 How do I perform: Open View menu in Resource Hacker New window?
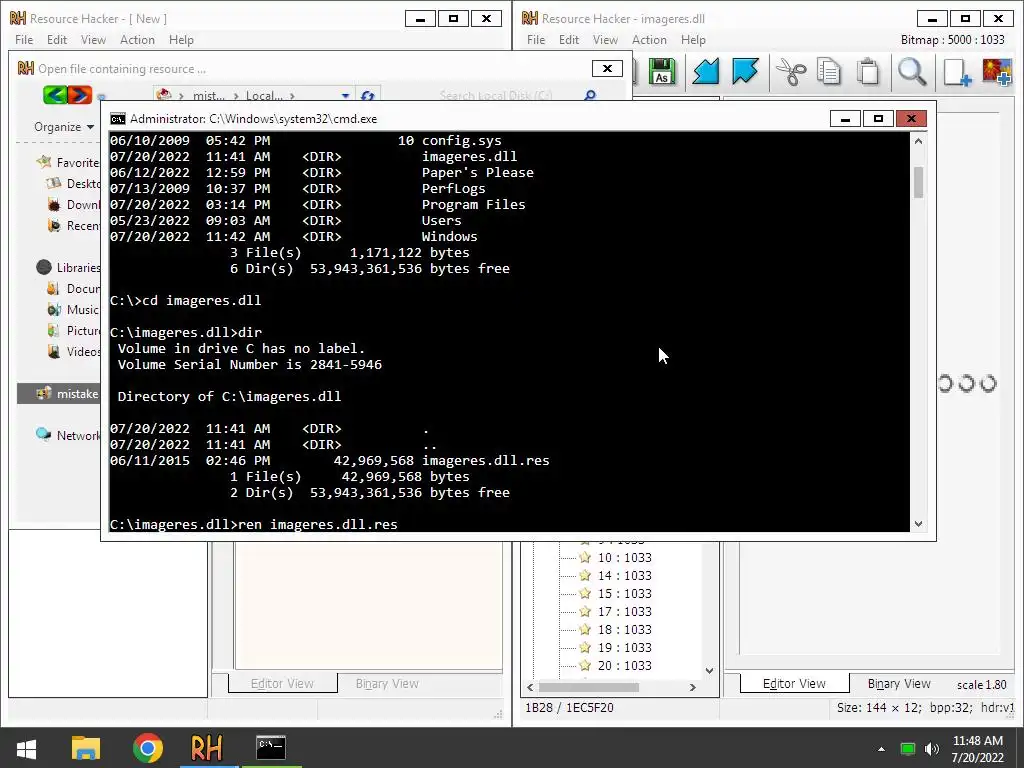click(x=93, y=40)
